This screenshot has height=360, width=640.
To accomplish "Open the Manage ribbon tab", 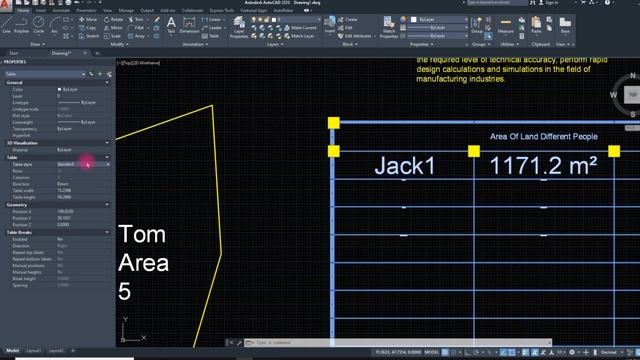I will point(126,10).
